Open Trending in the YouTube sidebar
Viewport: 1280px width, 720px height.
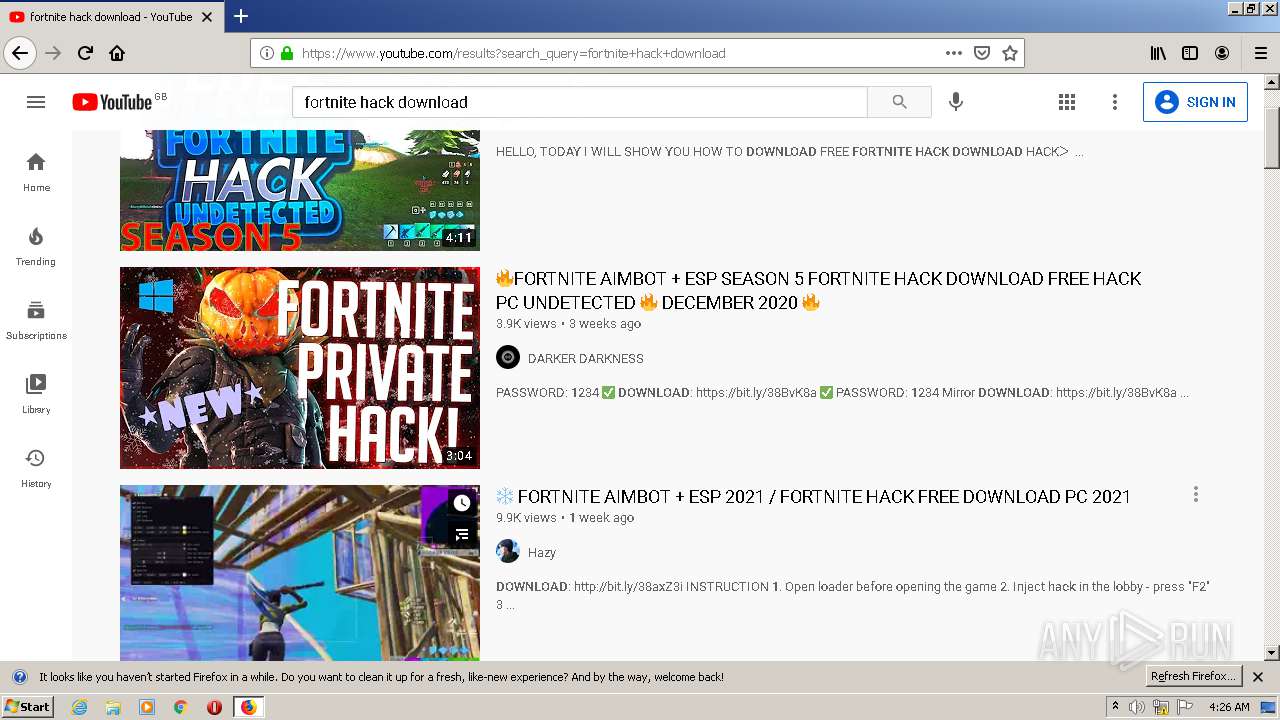36,246
